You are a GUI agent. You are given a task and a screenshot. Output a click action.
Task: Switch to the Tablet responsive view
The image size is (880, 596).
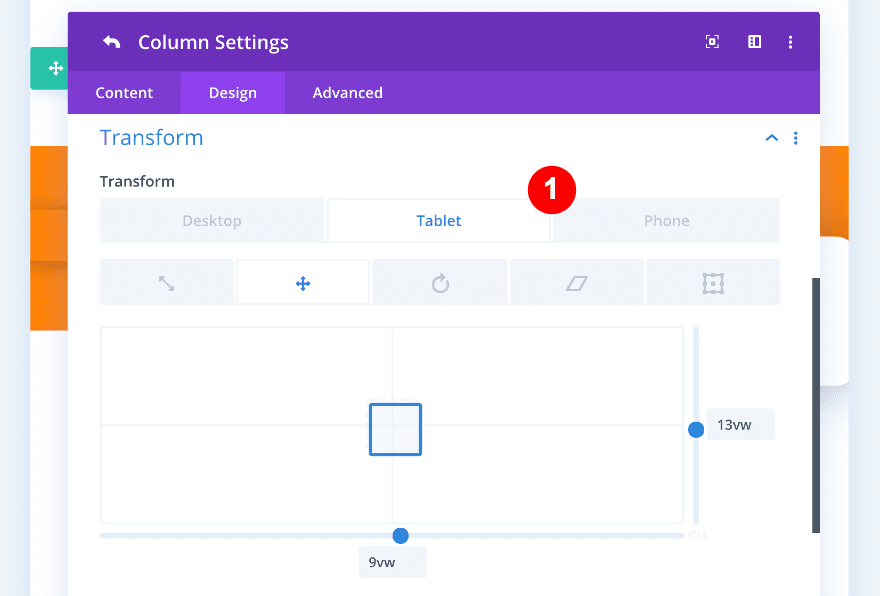(x=439, y=220)
